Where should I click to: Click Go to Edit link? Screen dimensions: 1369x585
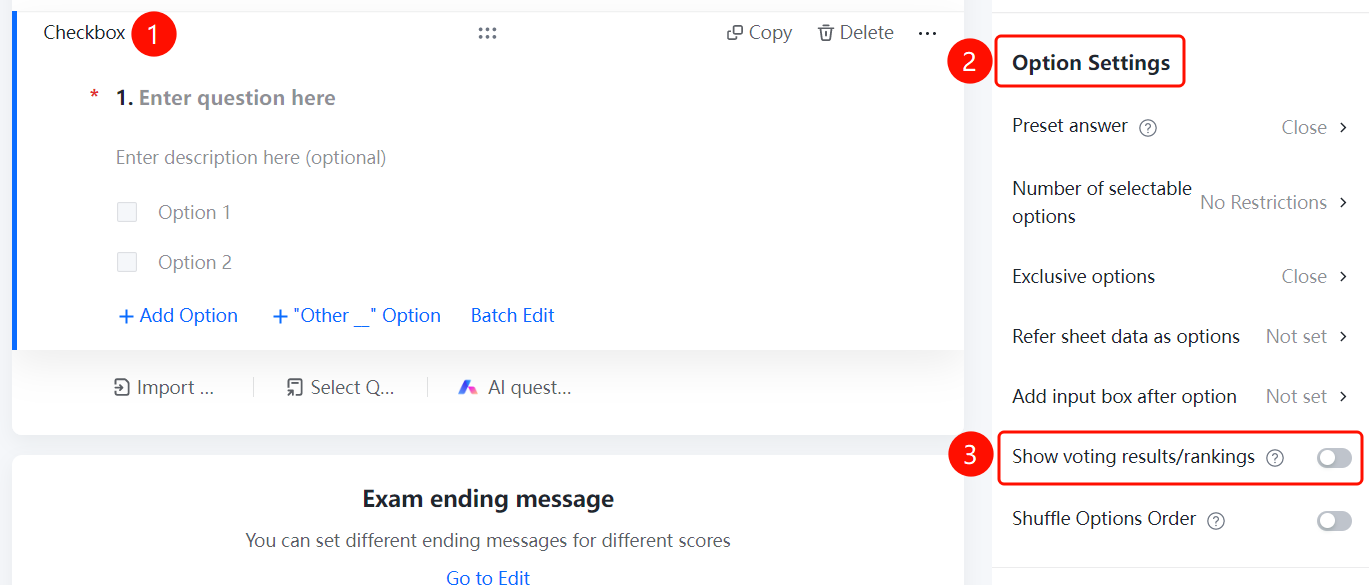488,577
